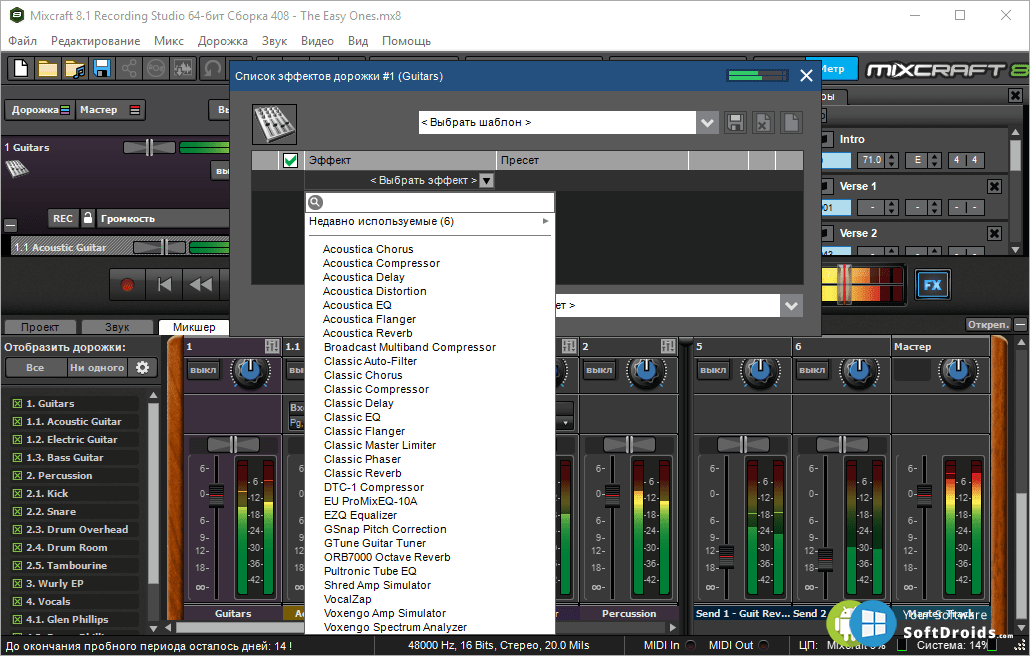Click the save template floppy icon in the effects dialog
Viewport: 1030px width, 656px height.
click(x=735, y=122)
